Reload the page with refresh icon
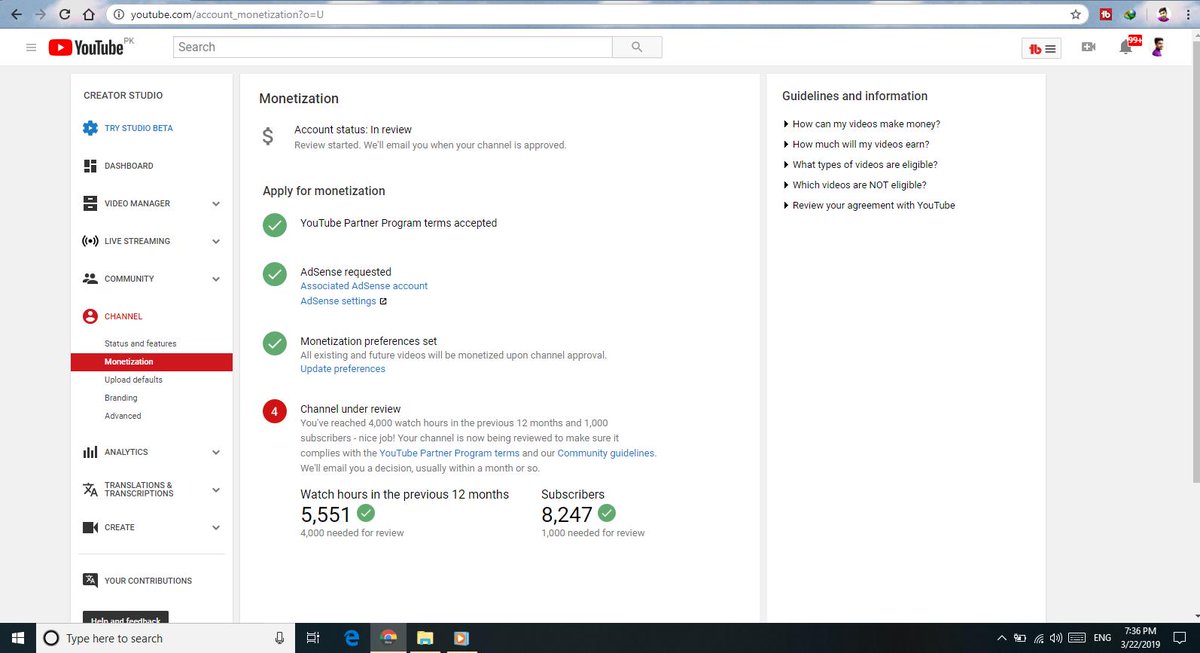 point(65,15)
